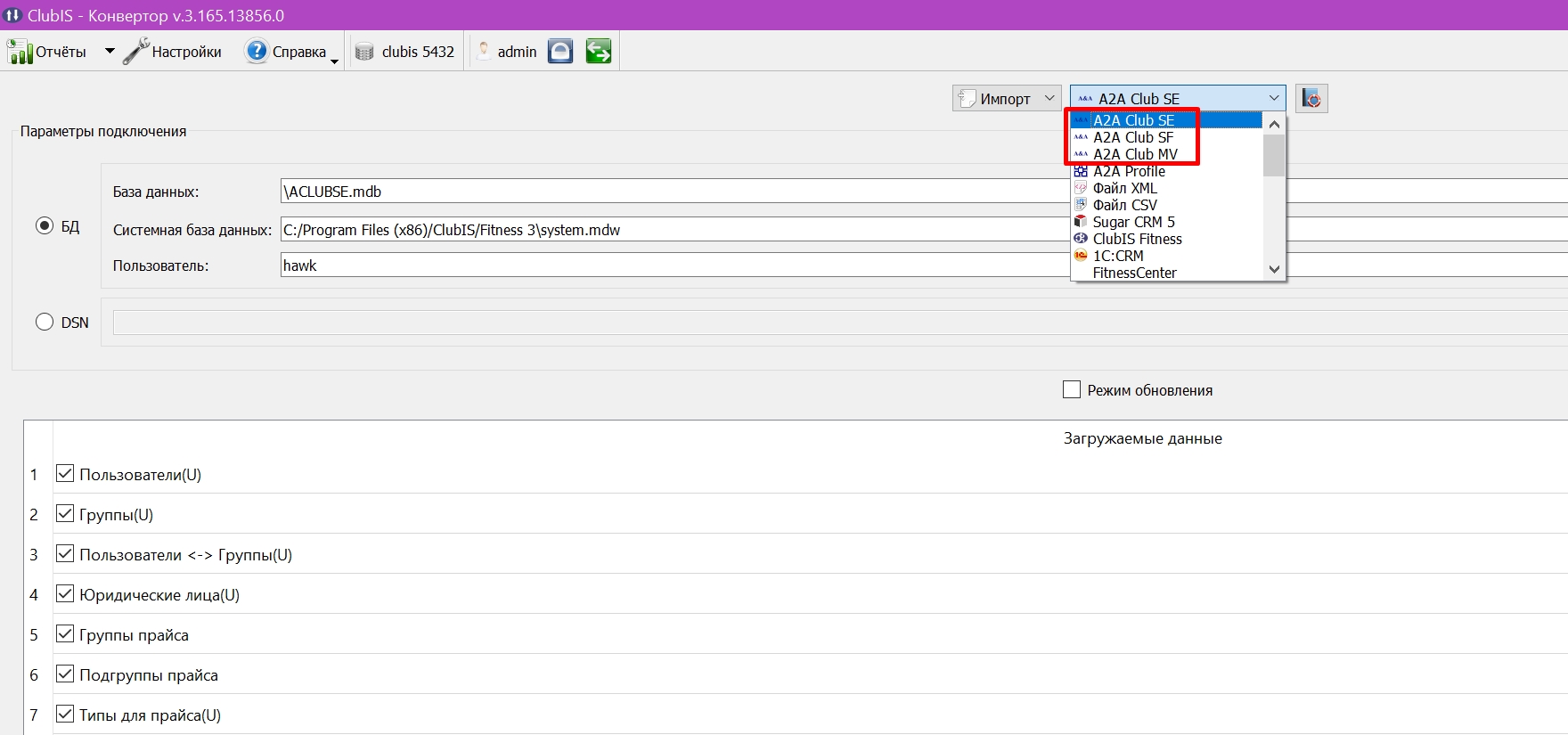Uncheck the Группы прайса checkbox
The height and width of the screenshot is (735, 1568).
[x=65, y=633]
